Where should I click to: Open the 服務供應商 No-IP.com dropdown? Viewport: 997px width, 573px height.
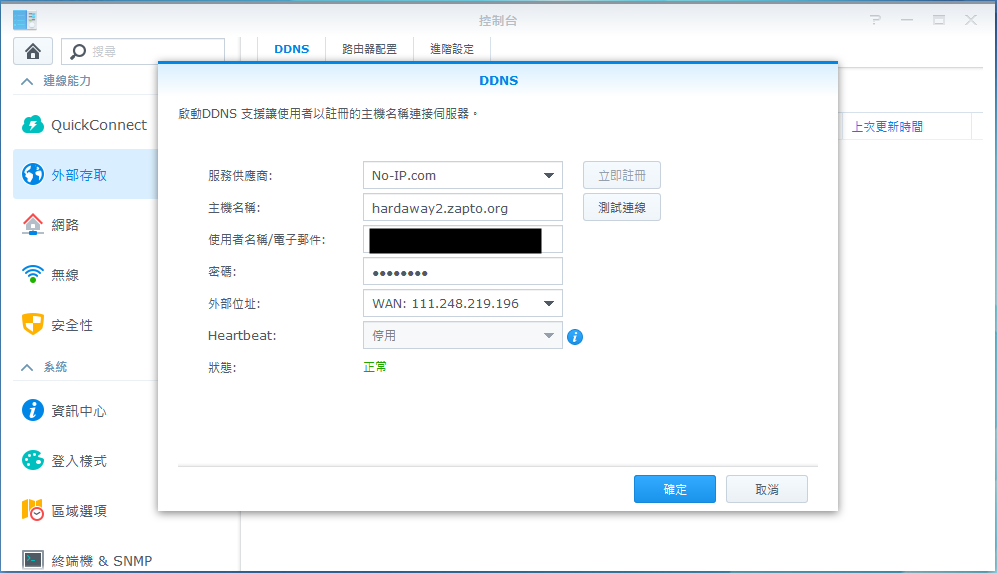point(462,176)
